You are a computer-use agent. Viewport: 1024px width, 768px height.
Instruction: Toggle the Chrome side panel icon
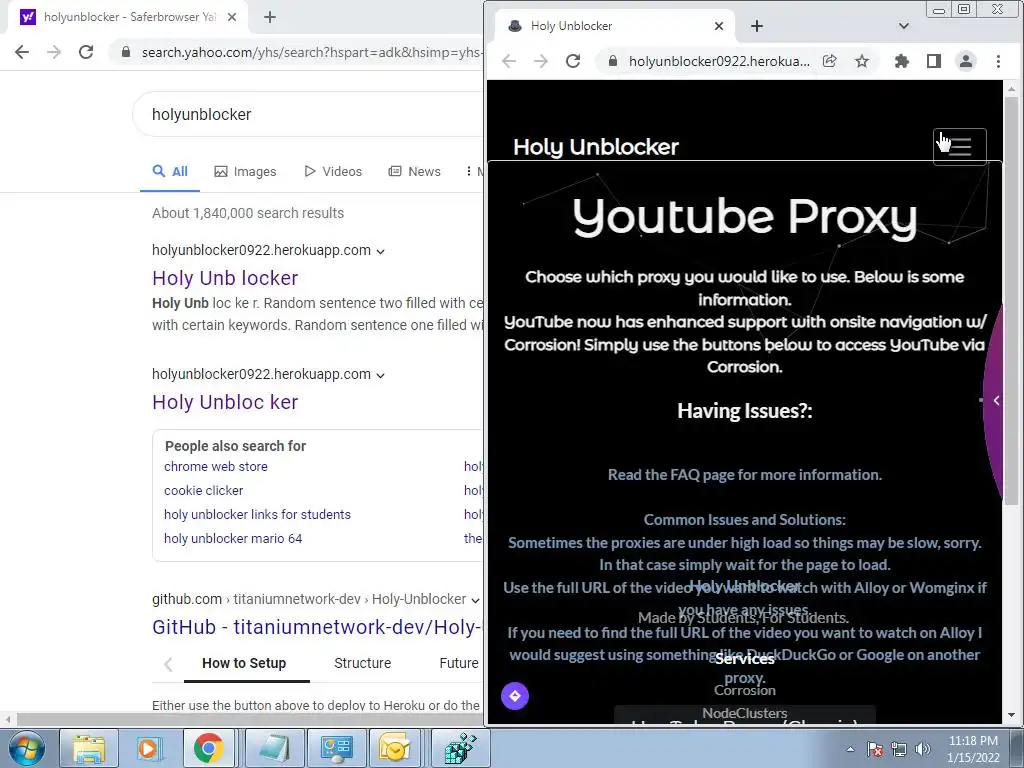tap(934, 61)
